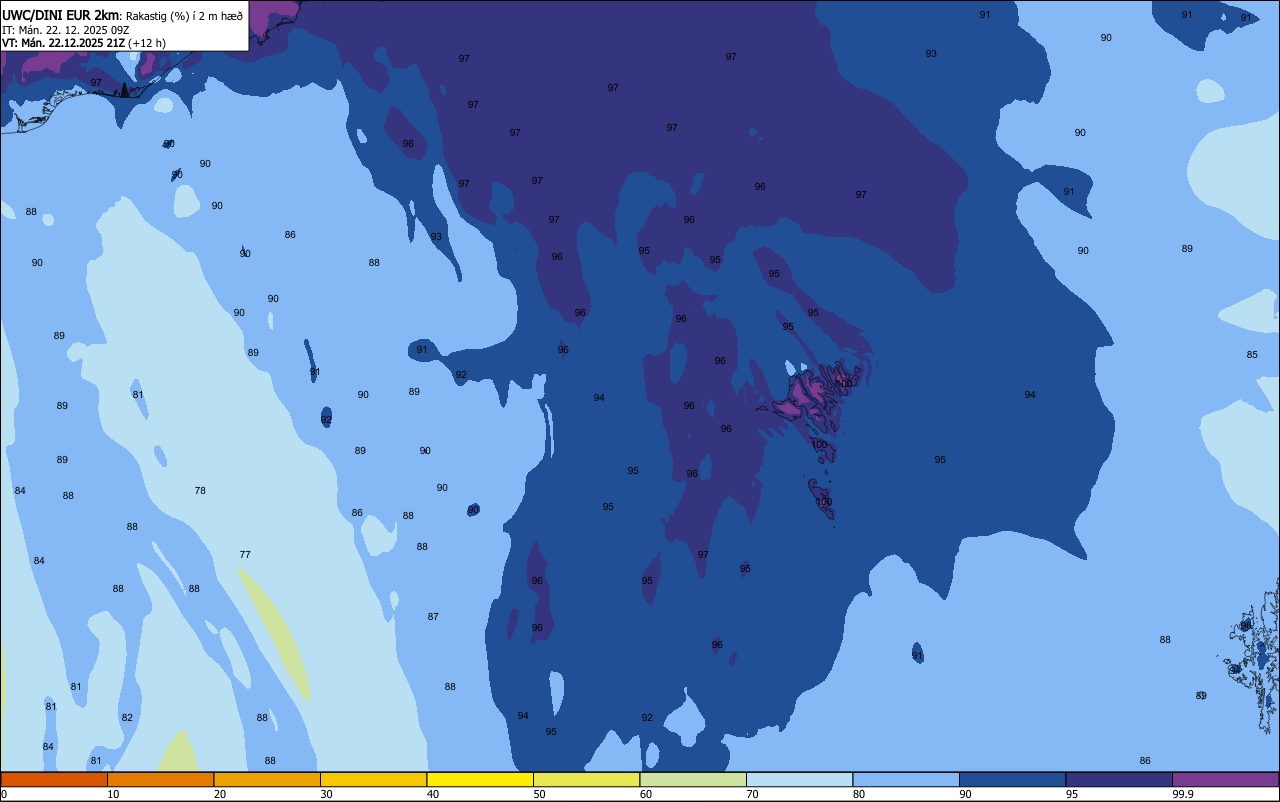Click the 80–90 light blue legend swatch
This screenshot has width=1280, height=802.
click(x=906, y=779)
